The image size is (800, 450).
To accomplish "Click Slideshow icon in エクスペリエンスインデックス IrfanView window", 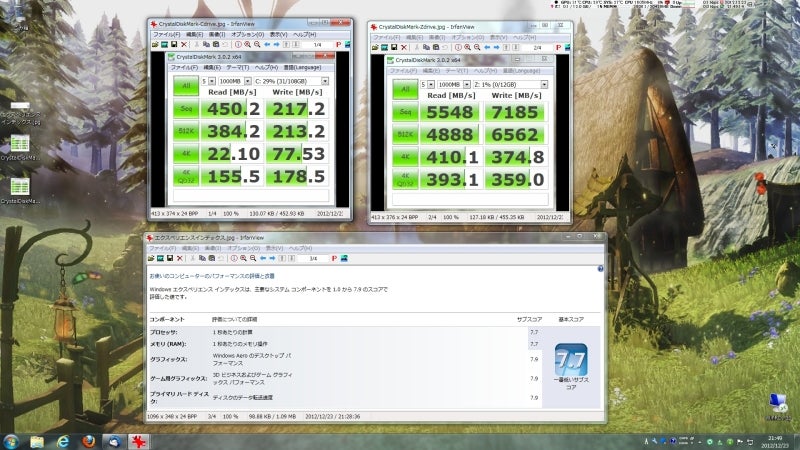I will (x=161, y=259).
